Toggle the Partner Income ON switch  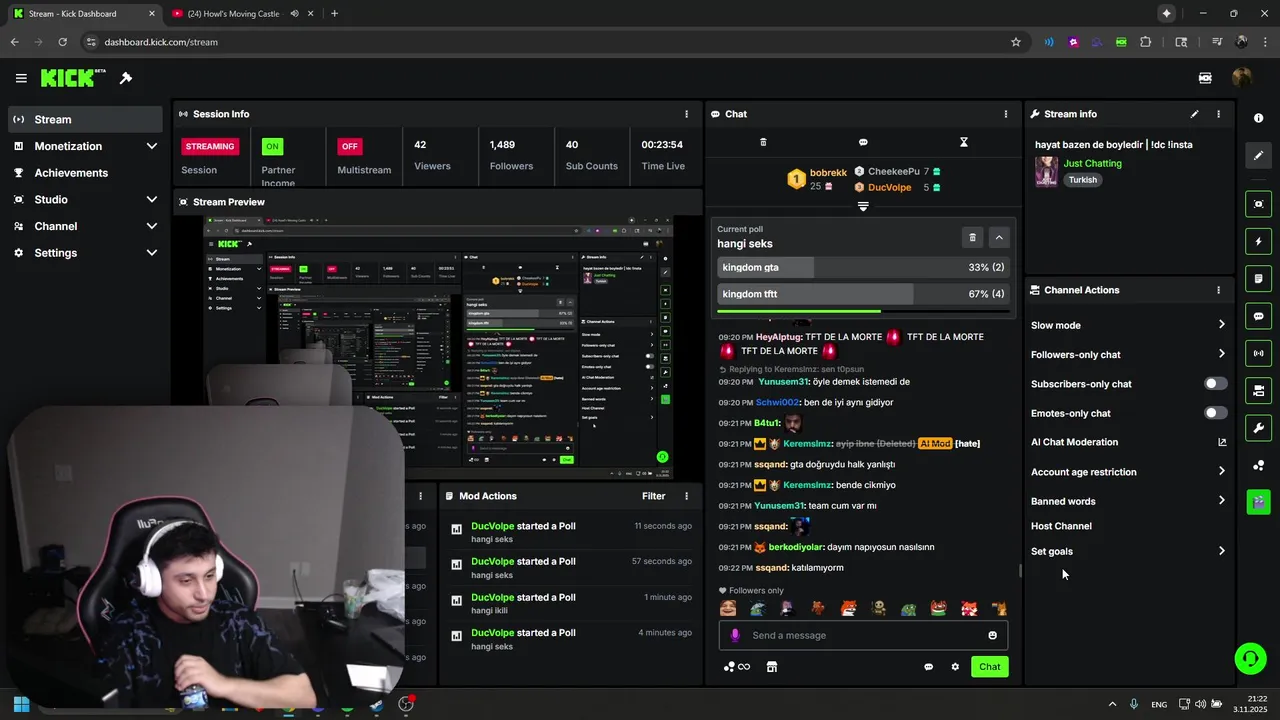(272, 146)
